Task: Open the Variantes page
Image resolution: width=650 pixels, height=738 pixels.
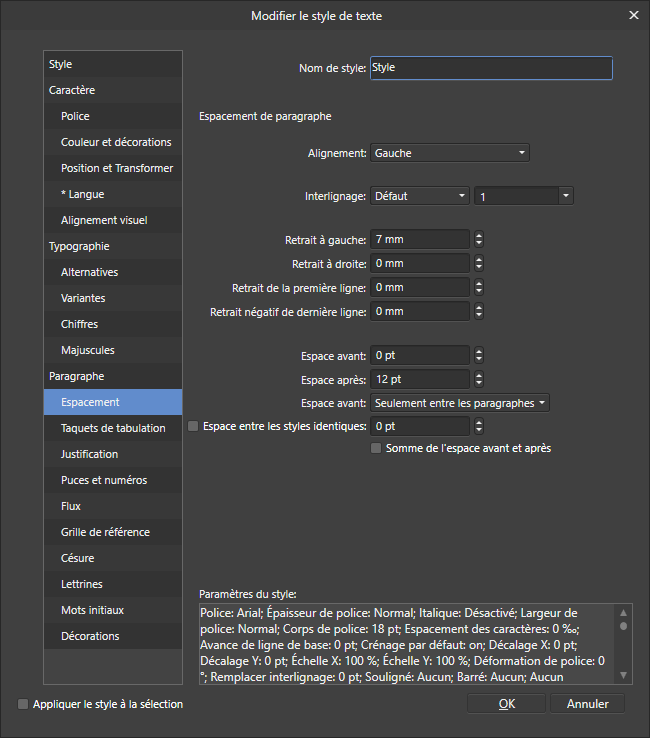Action: click(x=113, y=298)
